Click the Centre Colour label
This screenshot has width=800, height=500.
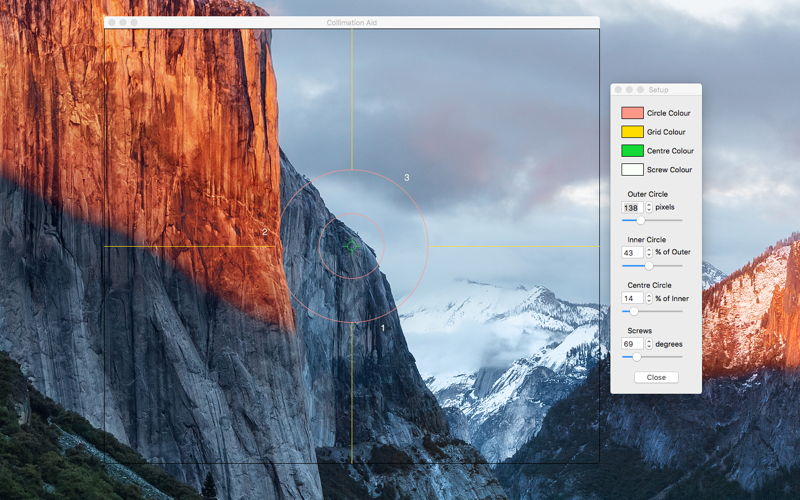[670, 151]
